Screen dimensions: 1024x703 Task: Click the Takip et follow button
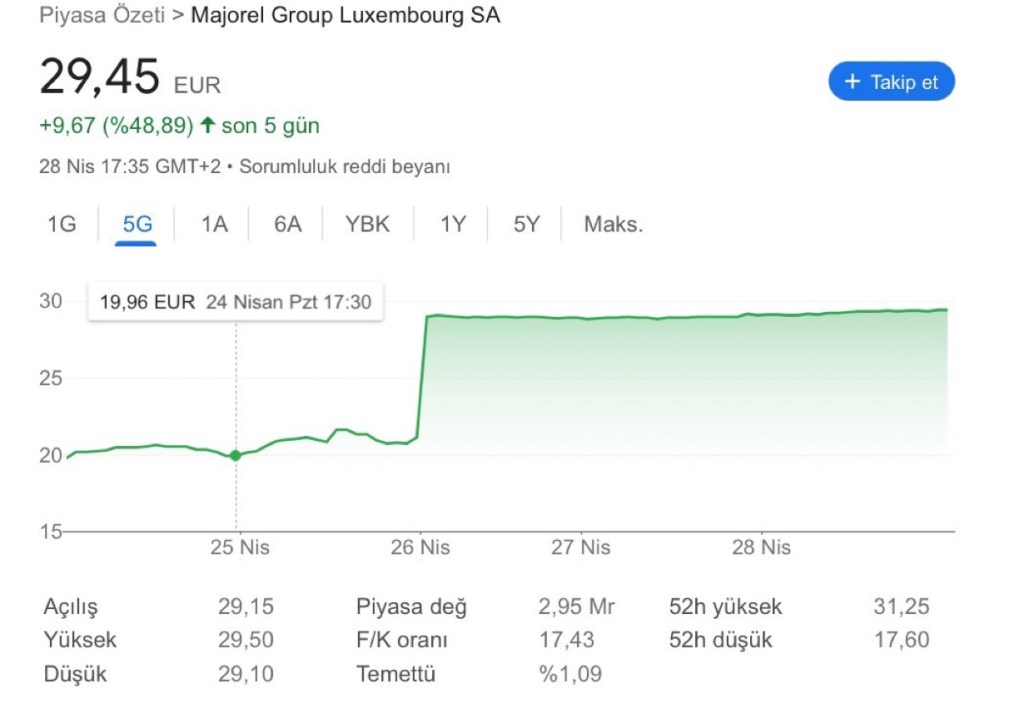(x=891, y=82)
